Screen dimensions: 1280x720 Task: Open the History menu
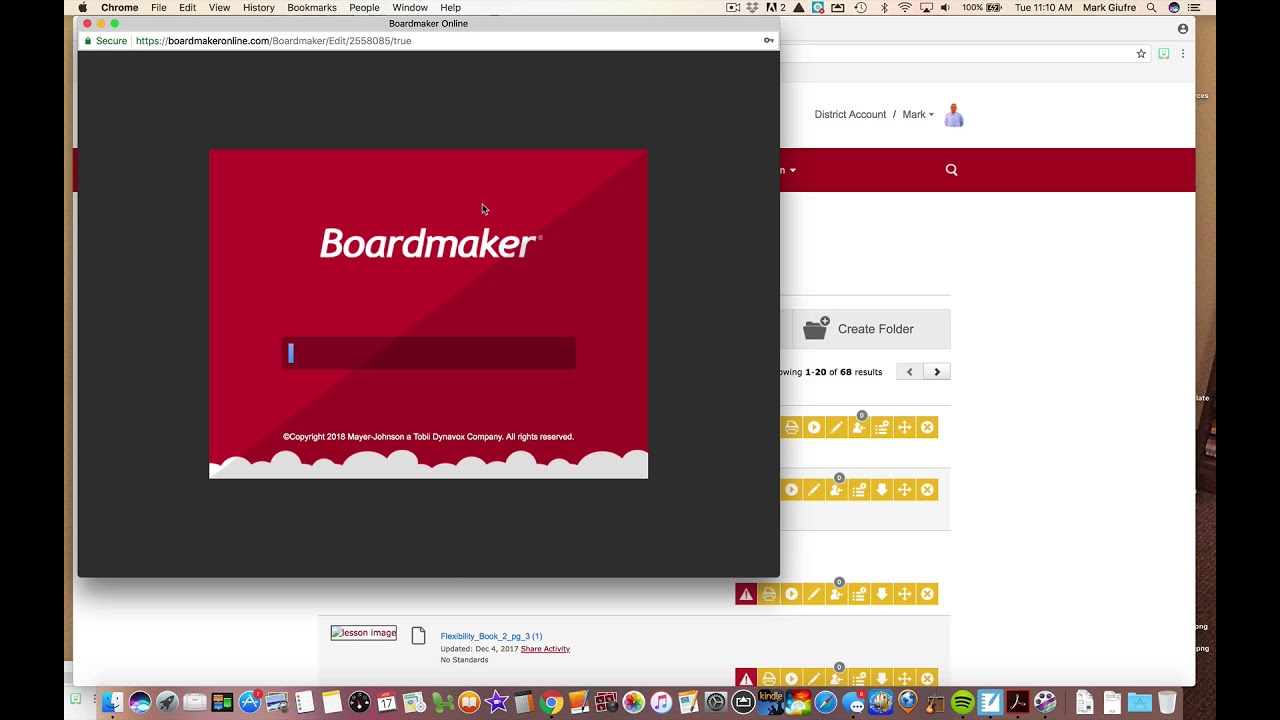point(258,8)
